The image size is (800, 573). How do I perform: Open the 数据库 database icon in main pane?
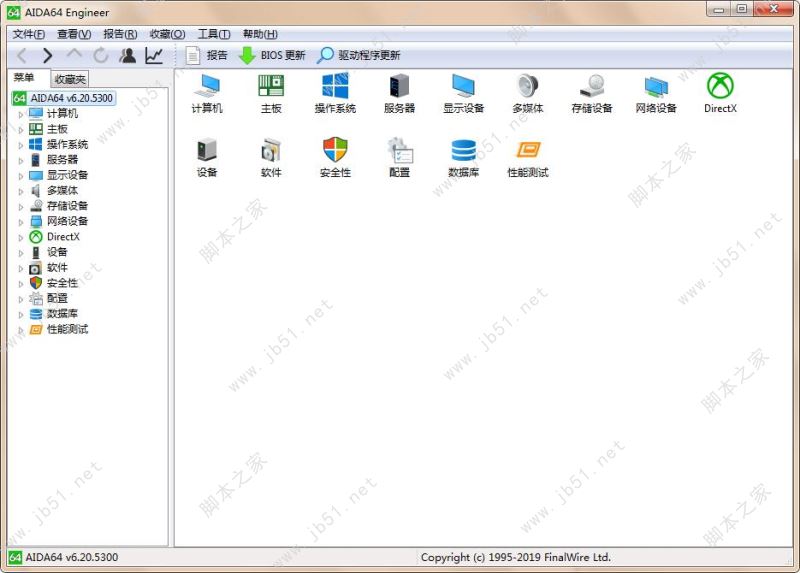coord(463,157)
